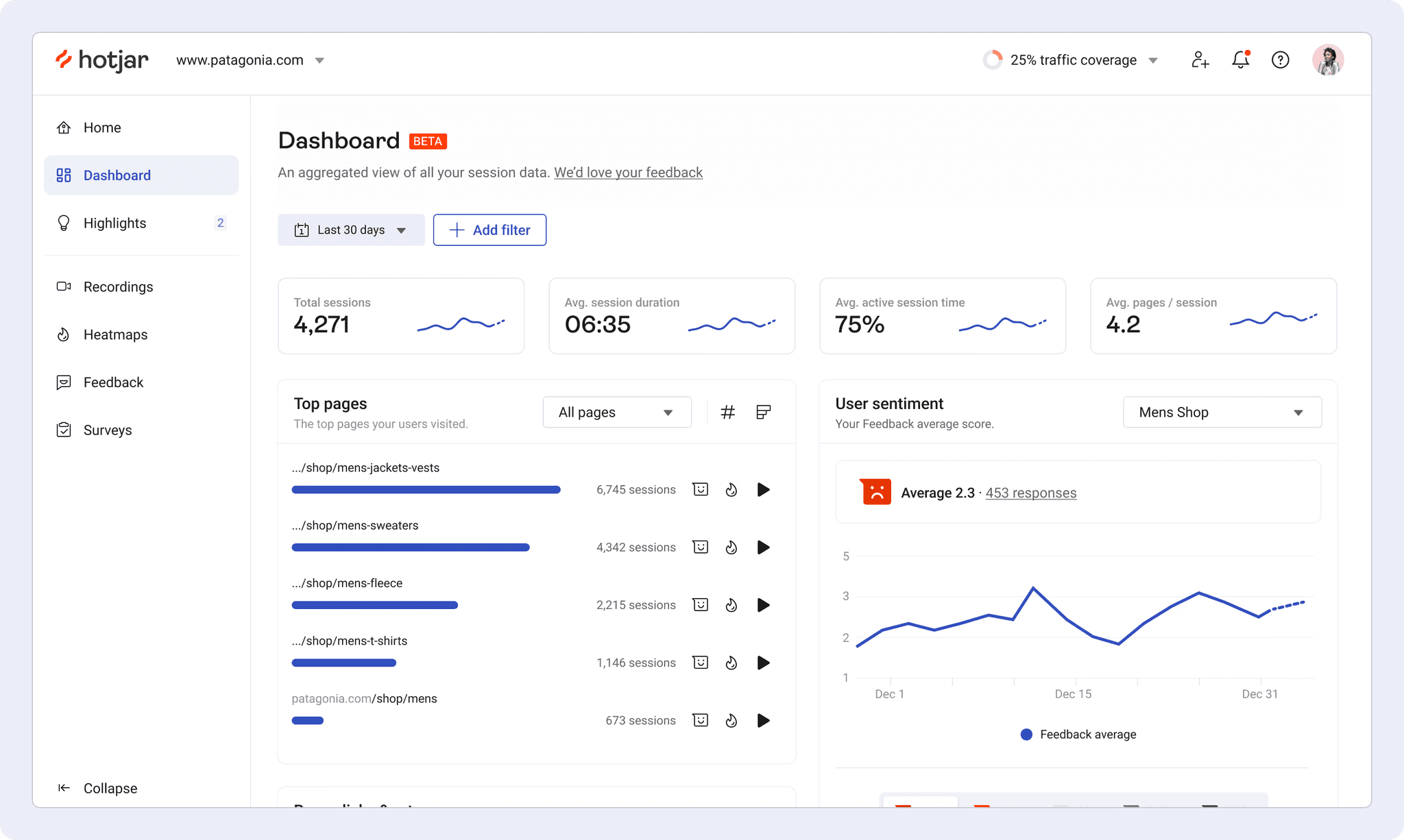
Task: Expand the Last 30 days date dropdown
Action: 351,230
